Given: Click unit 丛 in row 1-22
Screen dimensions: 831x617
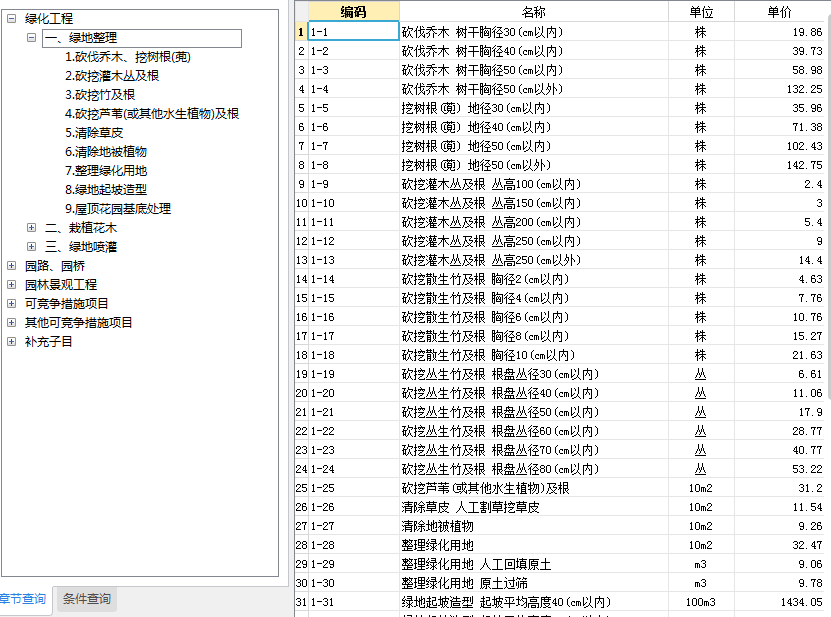Looking at the screenshot, I should [701, 431].
